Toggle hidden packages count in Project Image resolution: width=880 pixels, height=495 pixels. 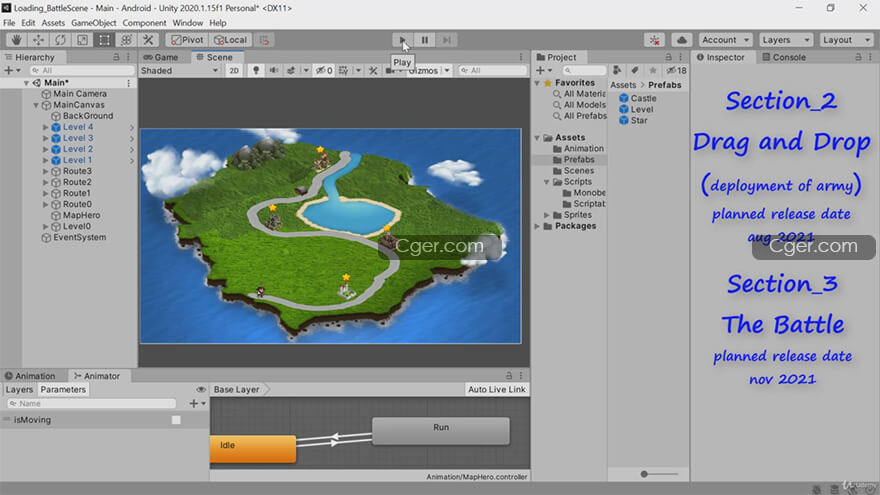(x=676, y=71)
